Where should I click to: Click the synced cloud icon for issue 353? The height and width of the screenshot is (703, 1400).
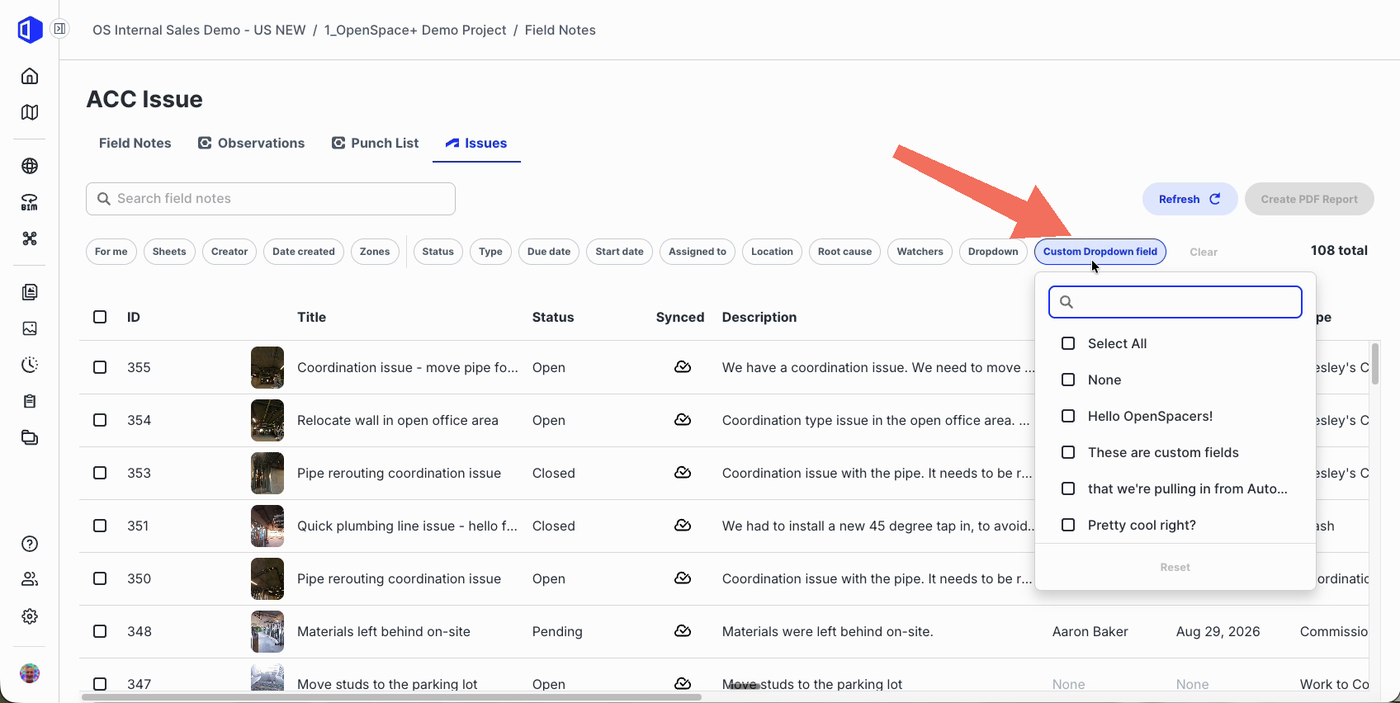(x=683, y=472)
